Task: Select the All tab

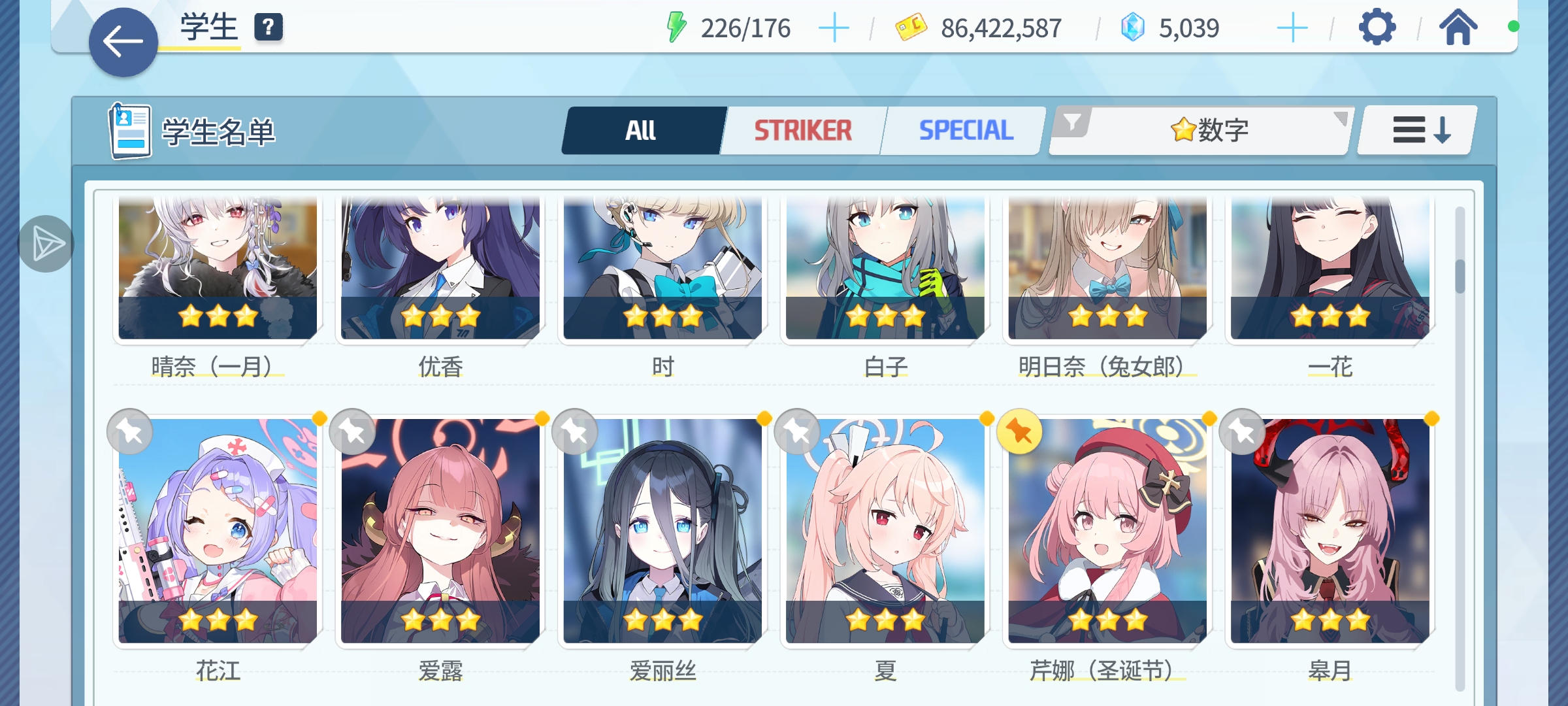Action: [x=642, y=130]
